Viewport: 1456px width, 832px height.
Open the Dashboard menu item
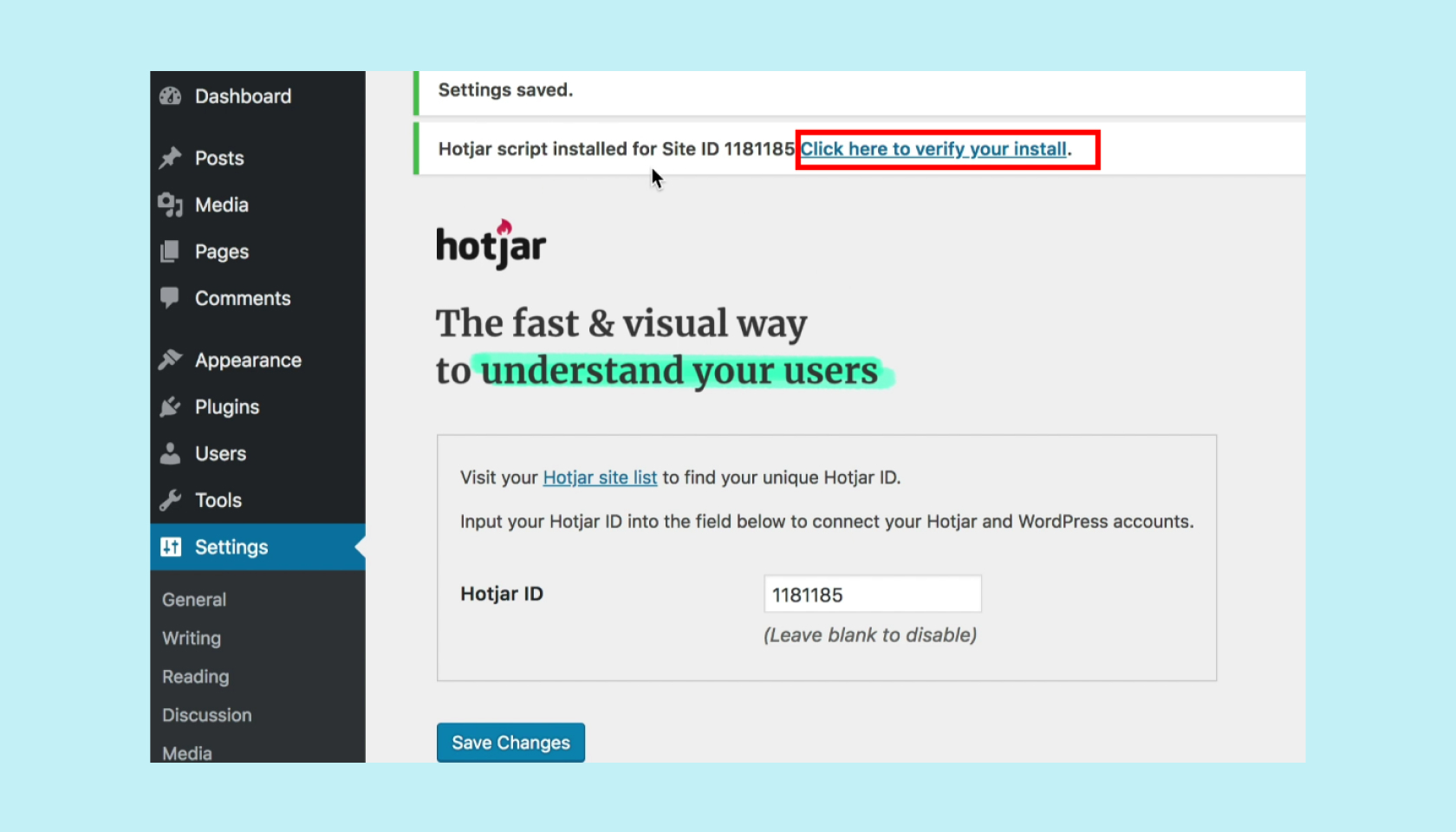coord(257,96)
